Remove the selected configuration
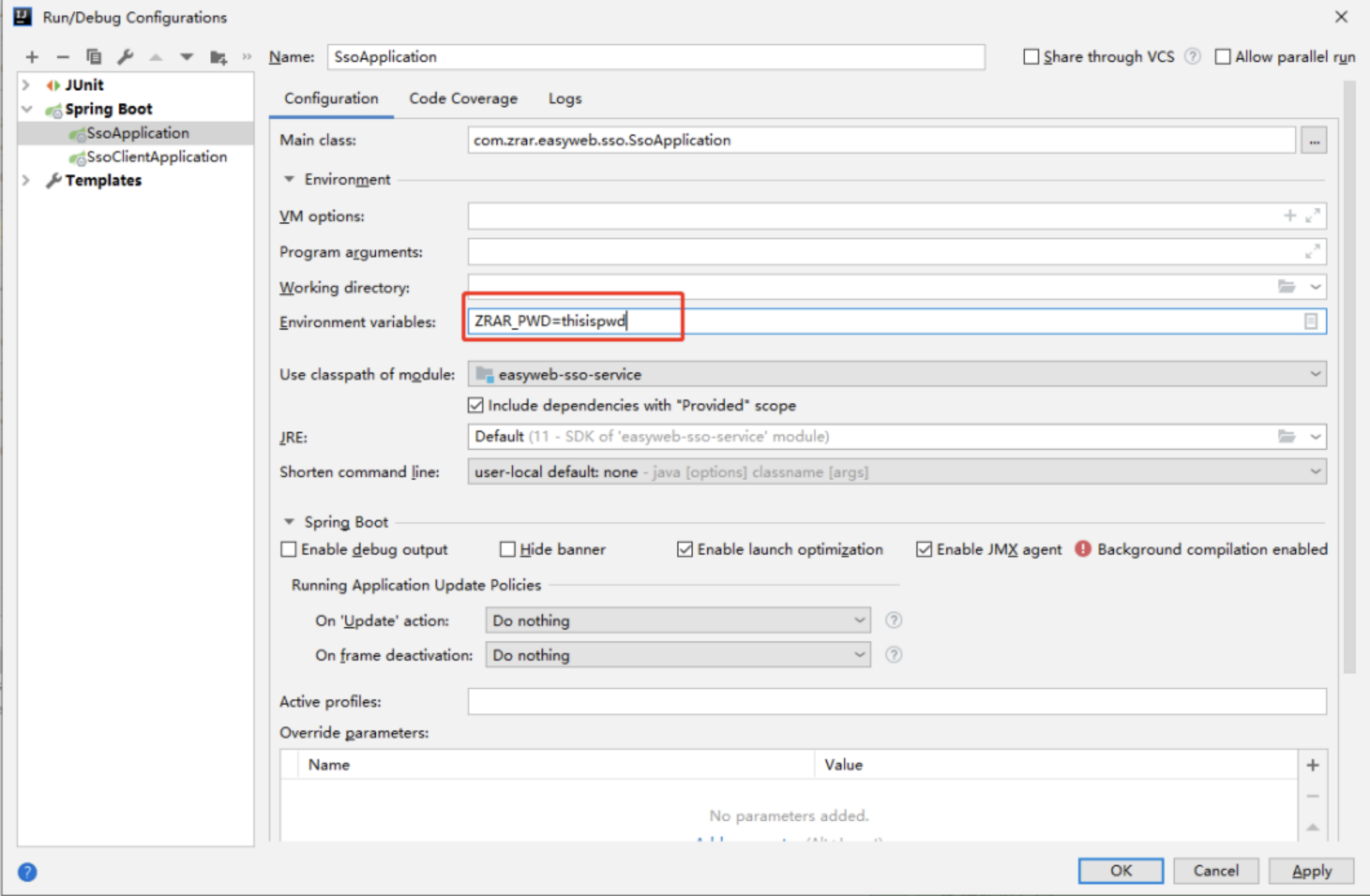Image resolution: width=1370 pixels, height=896 pixels. tap(63, 57)
